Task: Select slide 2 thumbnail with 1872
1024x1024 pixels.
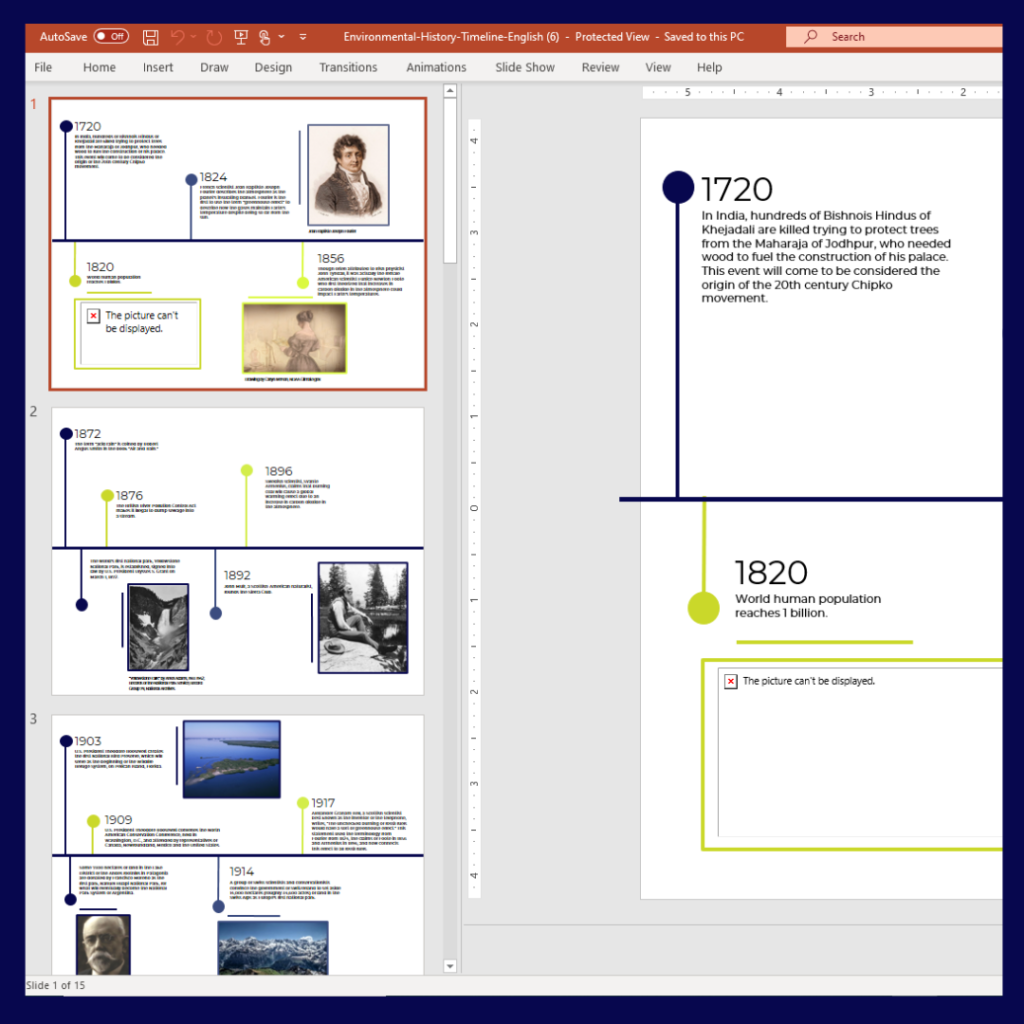Action: (x=238, y=551)
